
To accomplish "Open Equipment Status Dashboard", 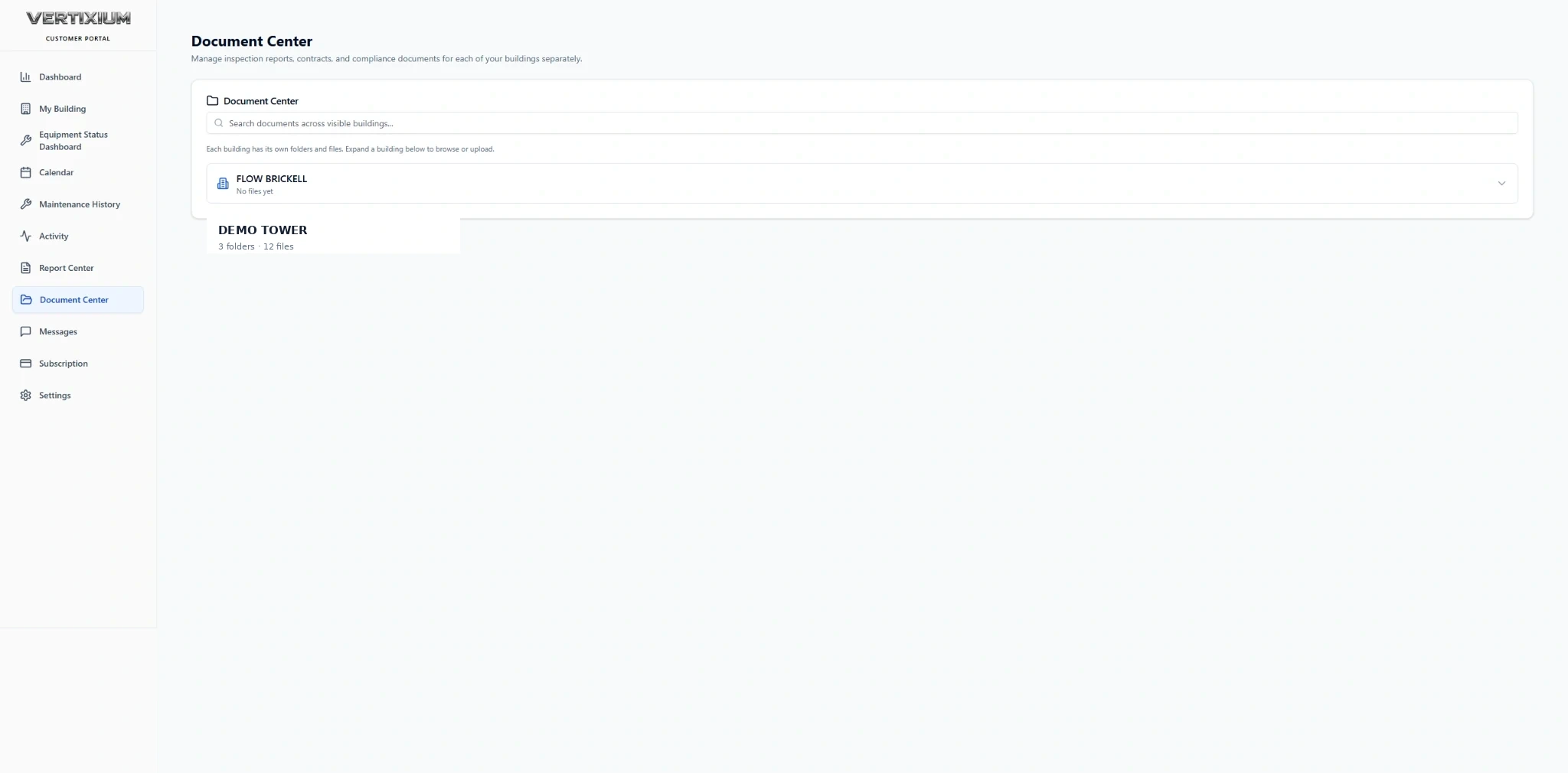I will (x=78, y=141).
